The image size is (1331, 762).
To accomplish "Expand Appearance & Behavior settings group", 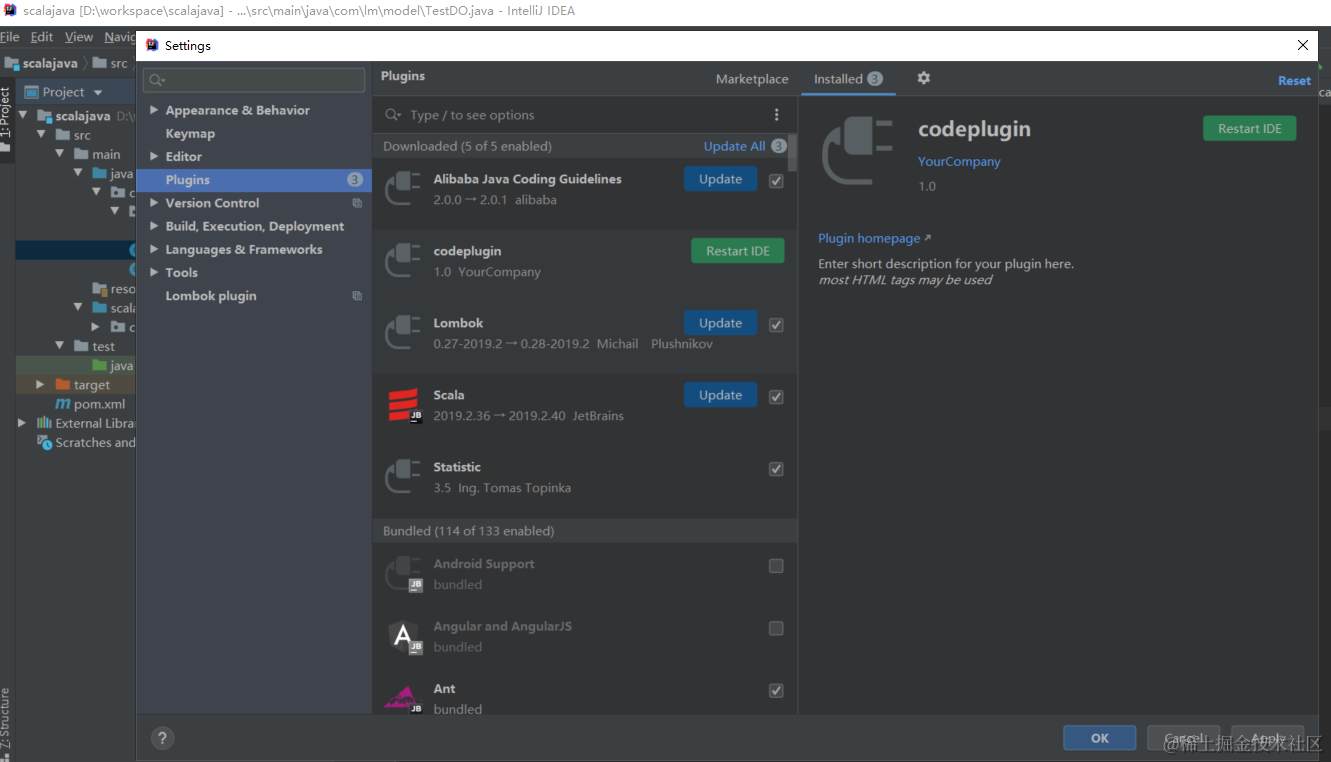I will [154, 110].
